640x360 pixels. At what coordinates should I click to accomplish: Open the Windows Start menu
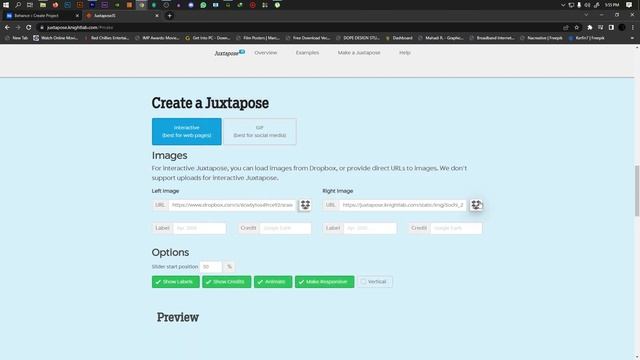[6, 5]
